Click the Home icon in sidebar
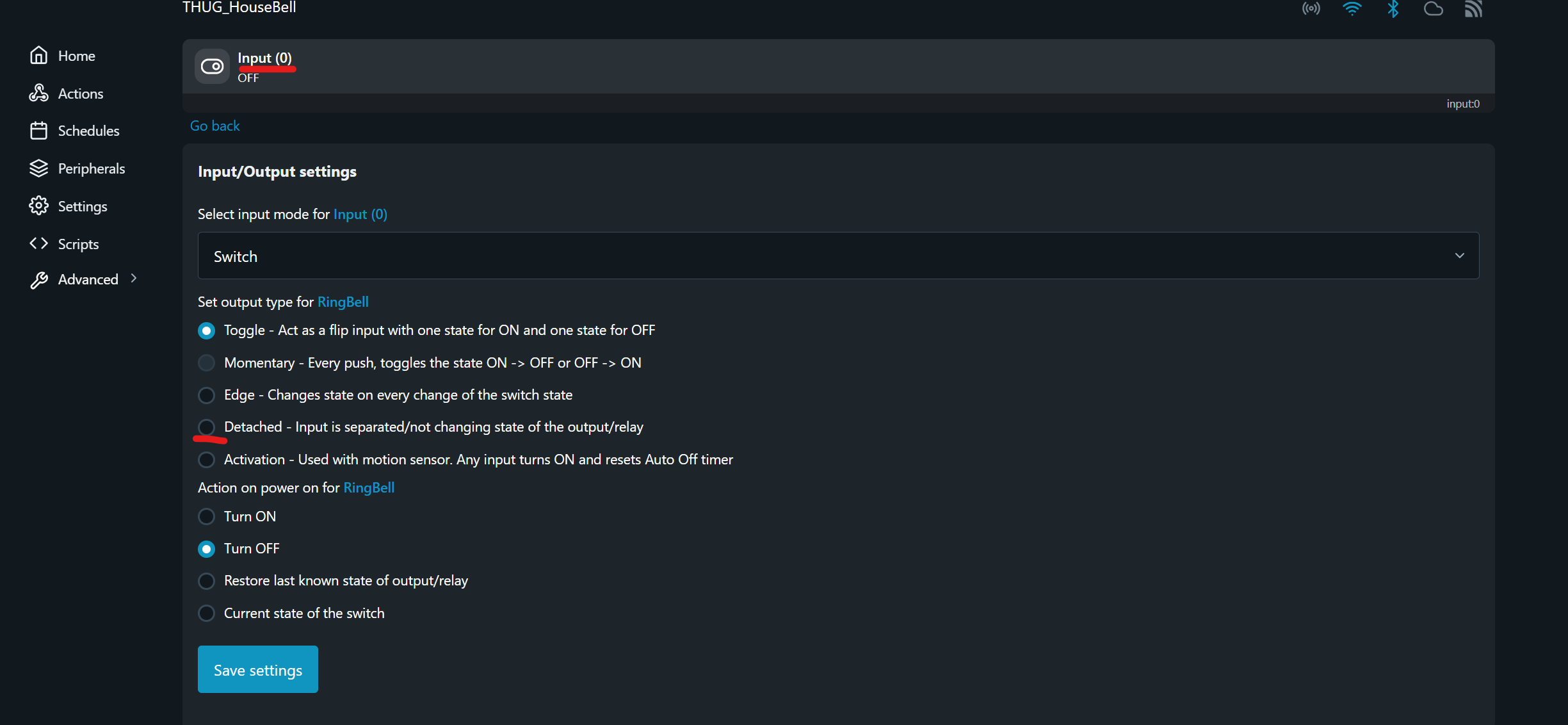The image size is (1568, 725). [38, 56]
